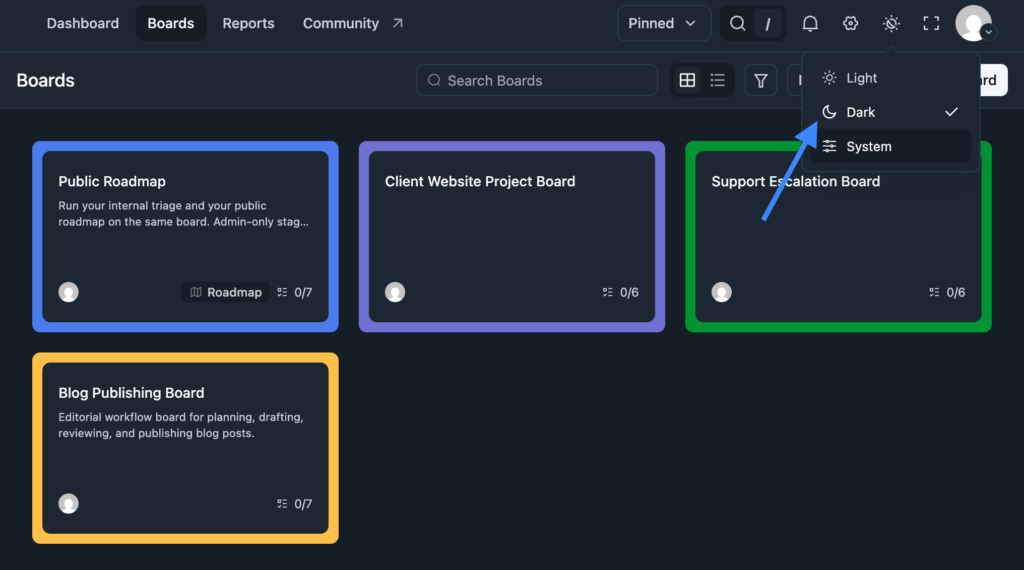This screenshot has height=570, width=1024.
Task: Click Support Escalation board owner avatar
Action: [722, 292]
